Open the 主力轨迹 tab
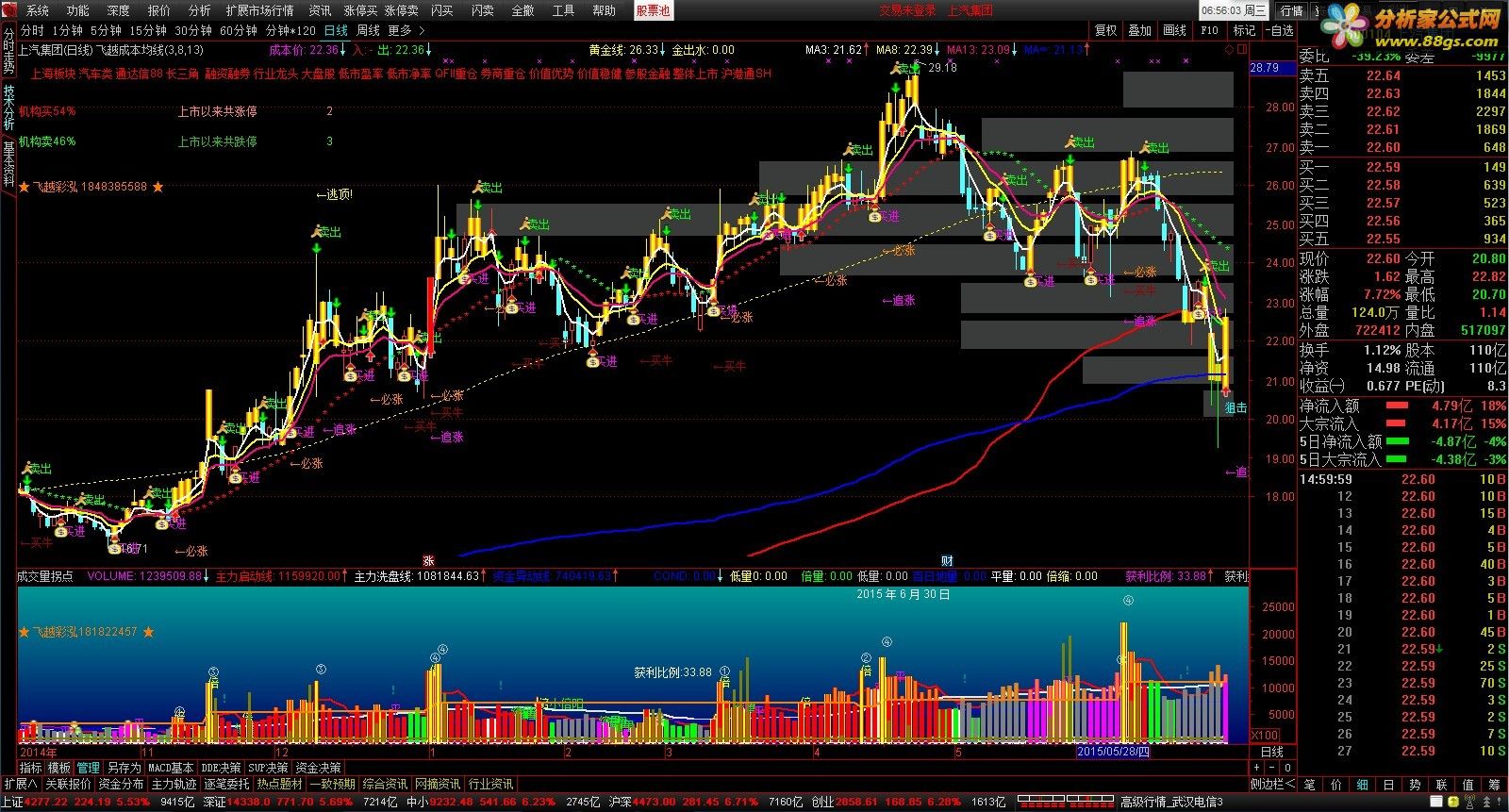This screenshot has width=1509, height=812. (x=174, y=784)
